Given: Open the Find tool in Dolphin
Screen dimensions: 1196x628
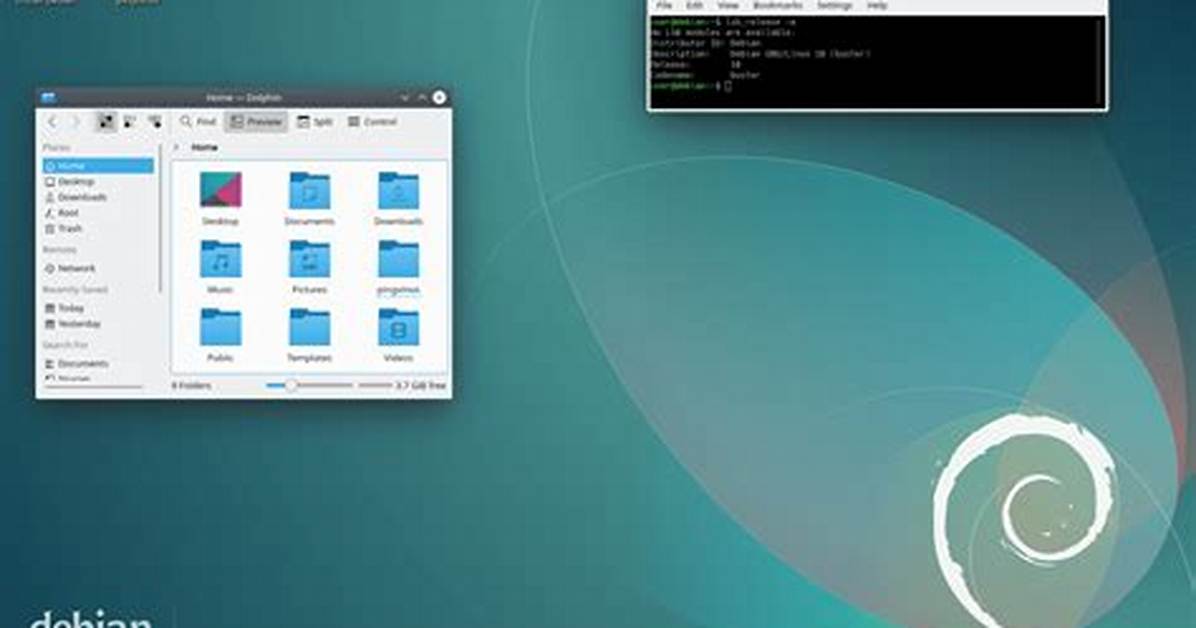Looking at the screenshot, I should click(198, 121).
